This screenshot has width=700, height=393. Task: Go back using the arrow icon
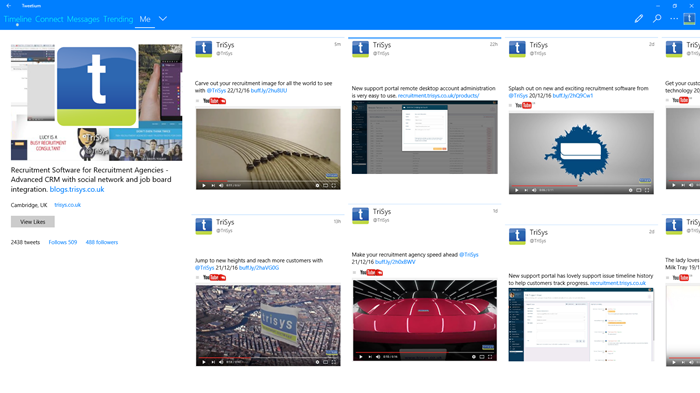point(8,6)
